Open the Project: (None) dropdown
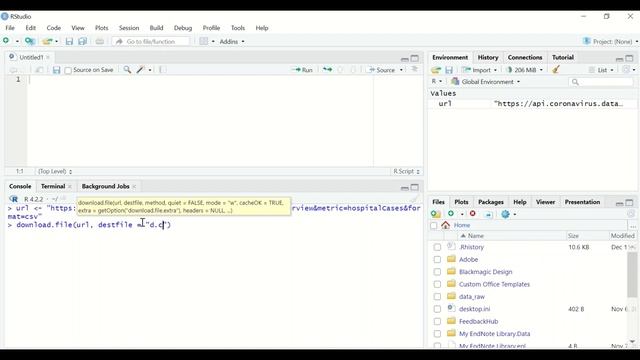Screen dimensions: 640x360 pos(611,41)
